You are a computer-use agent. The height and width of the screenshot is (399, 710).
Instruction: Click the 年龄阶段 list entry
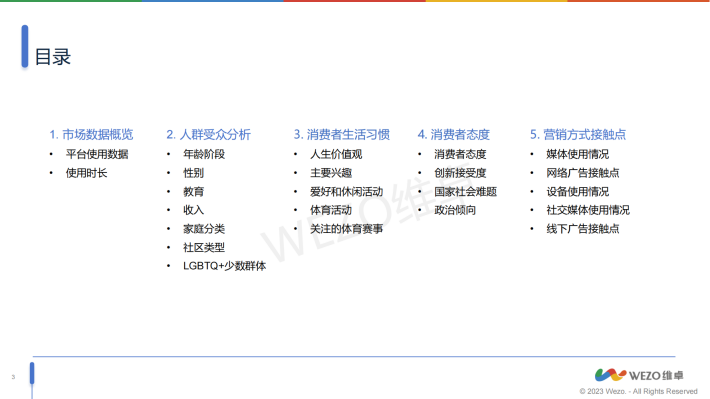[x=204, y=154]
